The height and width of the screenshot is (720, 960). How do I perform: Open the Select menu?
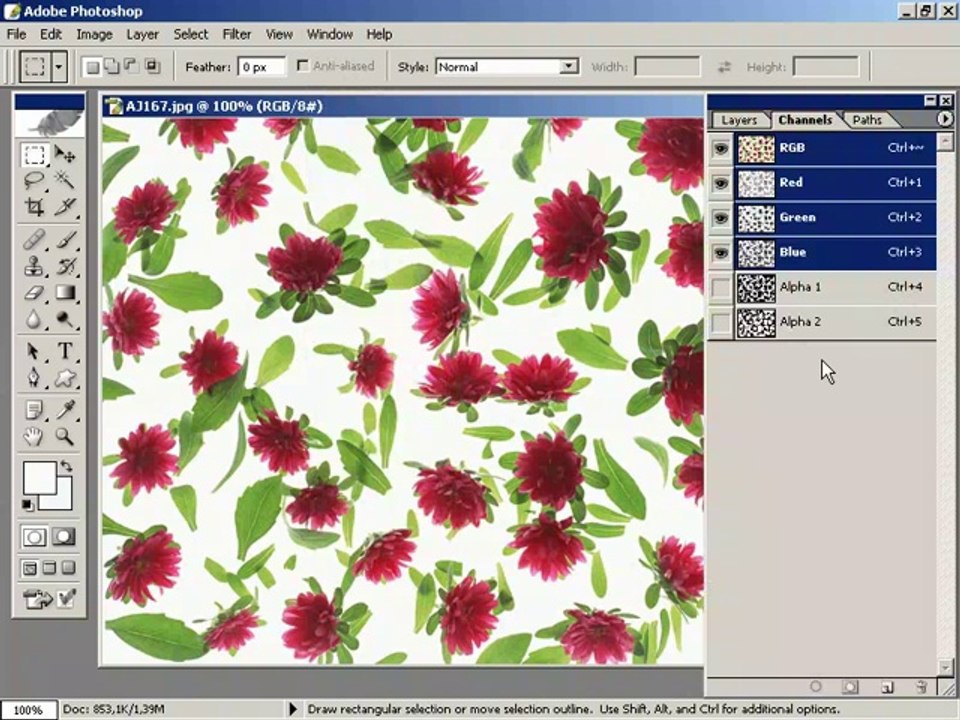point(190,34)
